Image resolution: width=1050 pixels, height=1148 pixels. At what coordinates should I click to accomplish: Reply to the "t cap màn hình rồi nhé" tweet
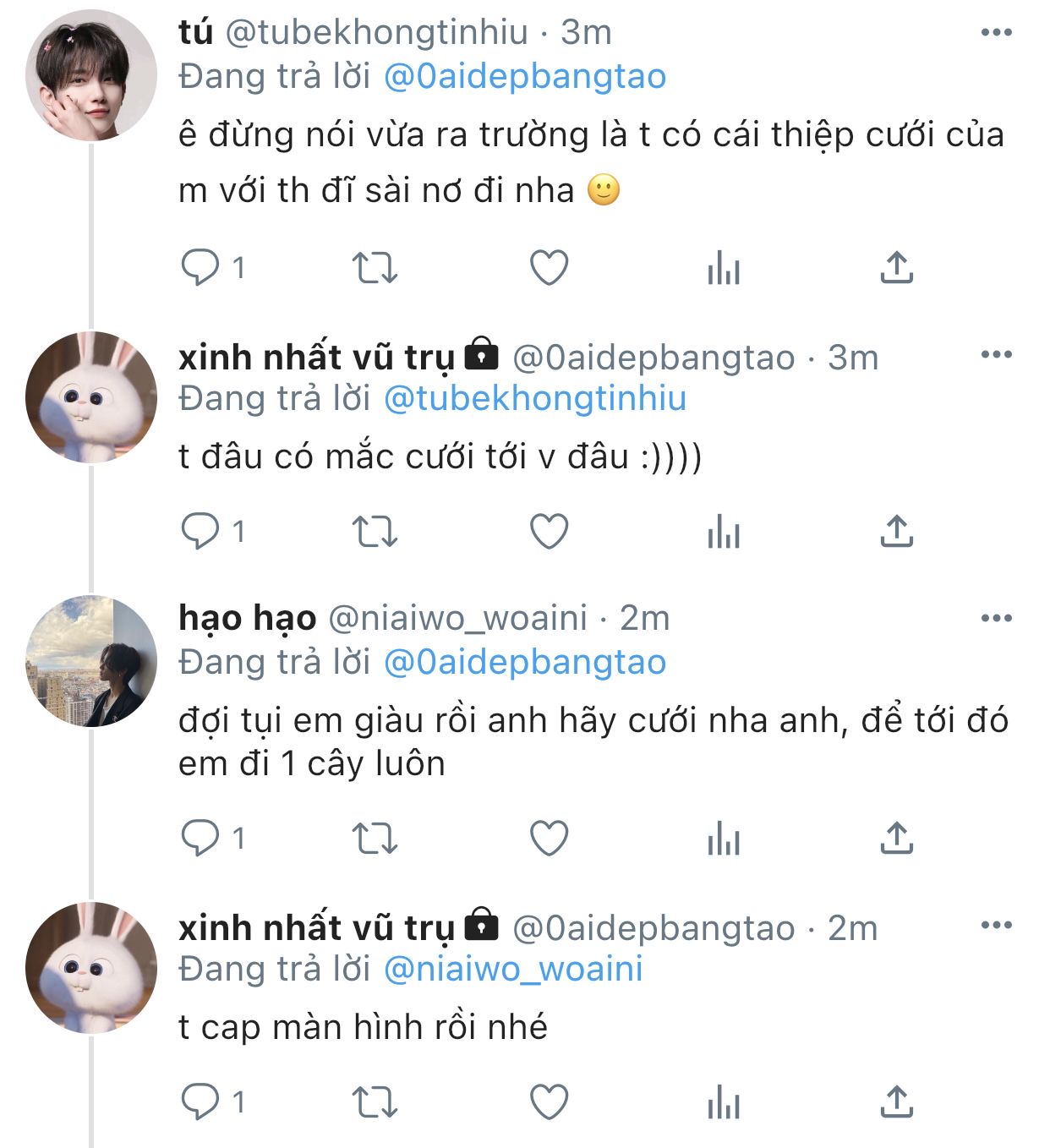point(201,1102)
